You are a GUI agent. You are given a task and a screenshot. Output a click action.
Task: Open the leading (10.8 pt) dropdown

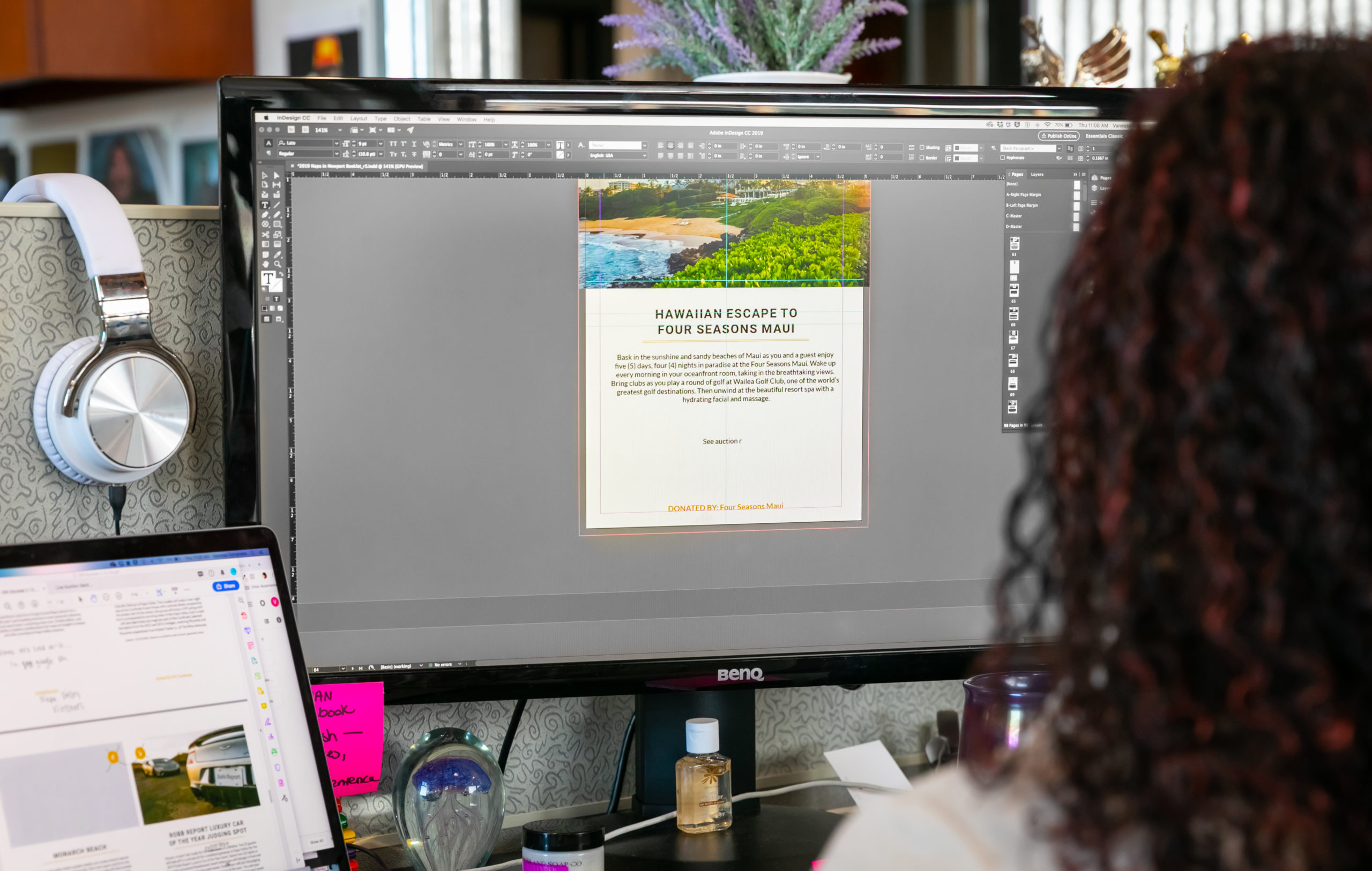(x=380, y=154)
